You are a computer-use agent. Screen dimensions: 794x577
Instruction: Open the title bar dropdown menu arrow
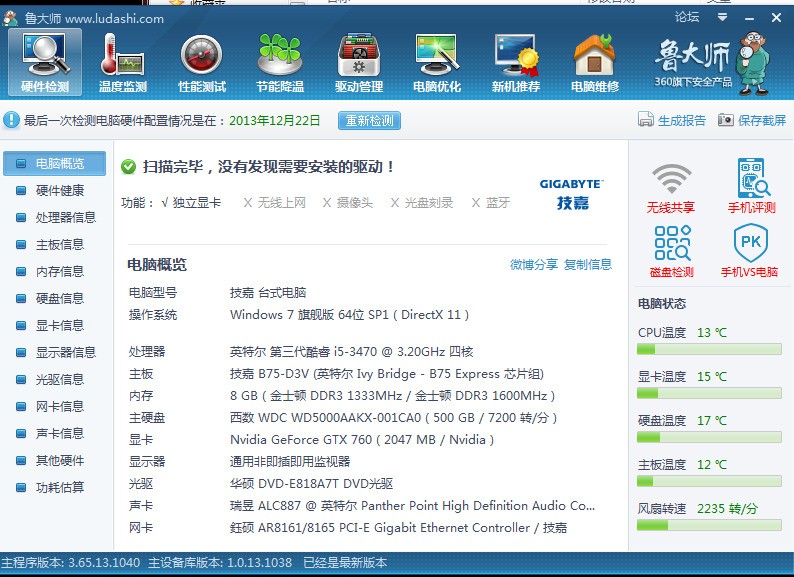(723, 17)
